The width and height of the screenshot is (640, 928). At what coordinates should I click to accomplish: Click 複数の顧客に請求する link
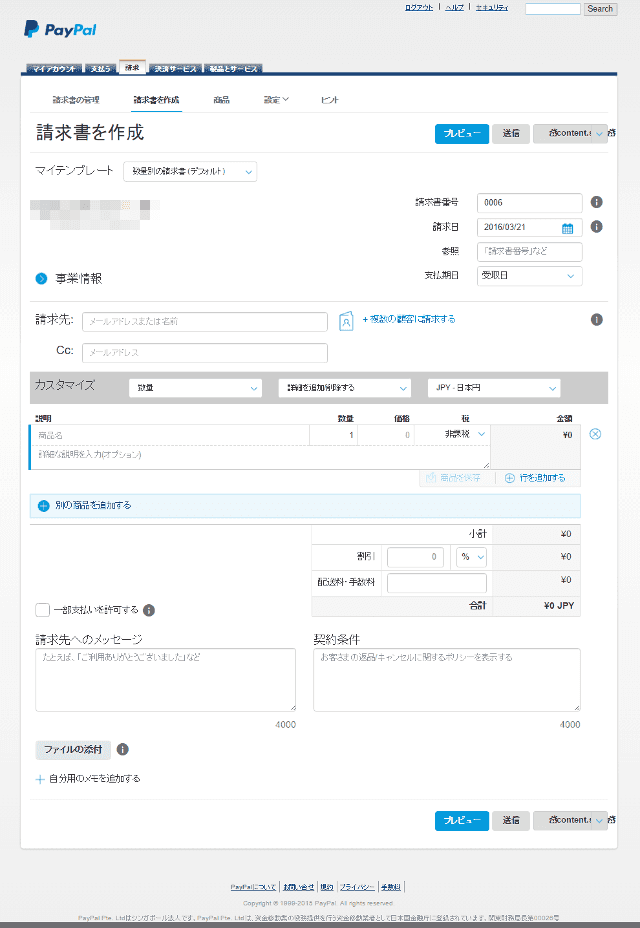coord(409,320)
